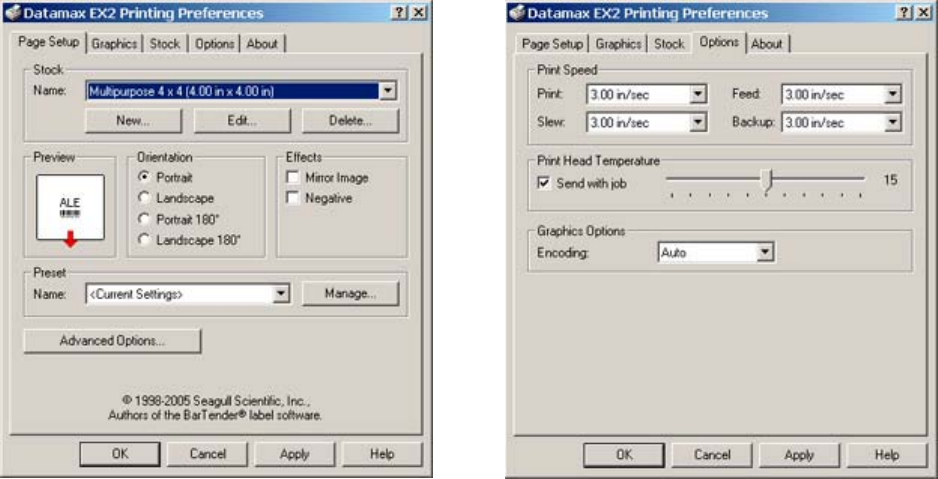Click the Delete... stock button

point(351,120)
